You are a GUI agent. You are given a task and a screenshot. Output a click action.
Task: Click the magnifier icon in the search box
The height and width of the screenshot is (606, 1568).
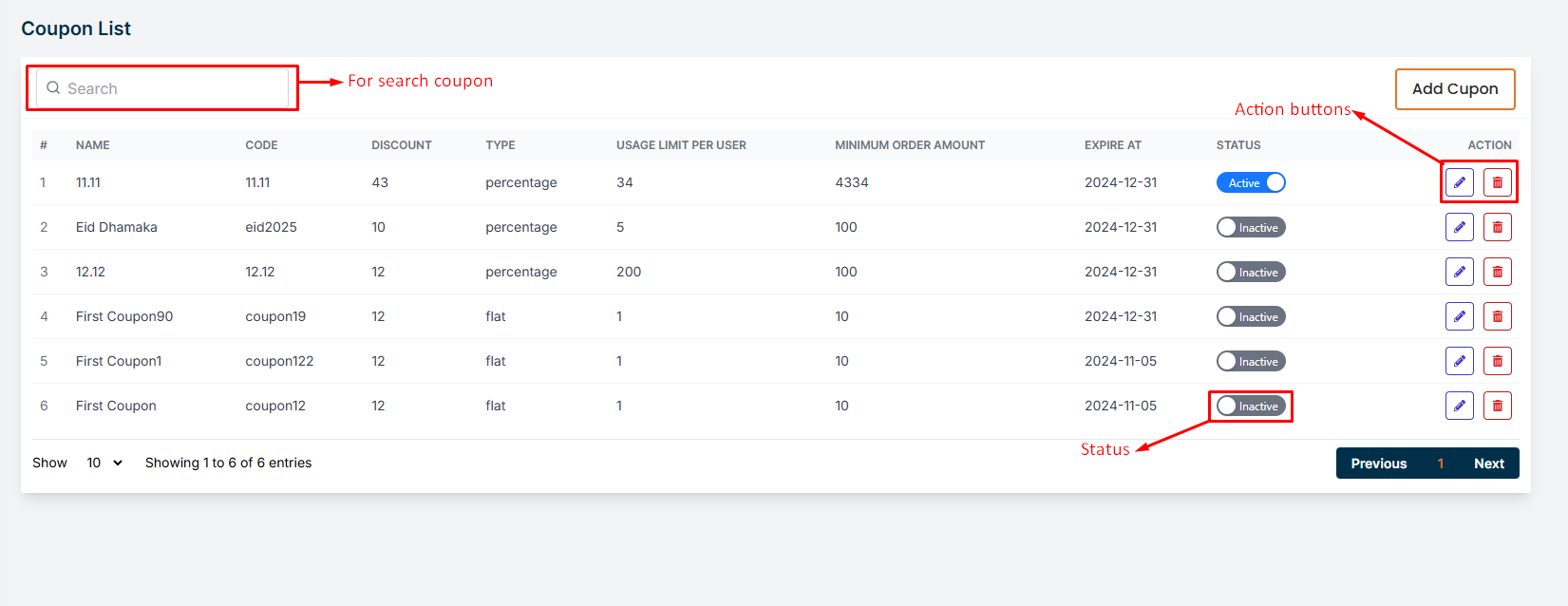pyautogui.click(x=53, y=88)
